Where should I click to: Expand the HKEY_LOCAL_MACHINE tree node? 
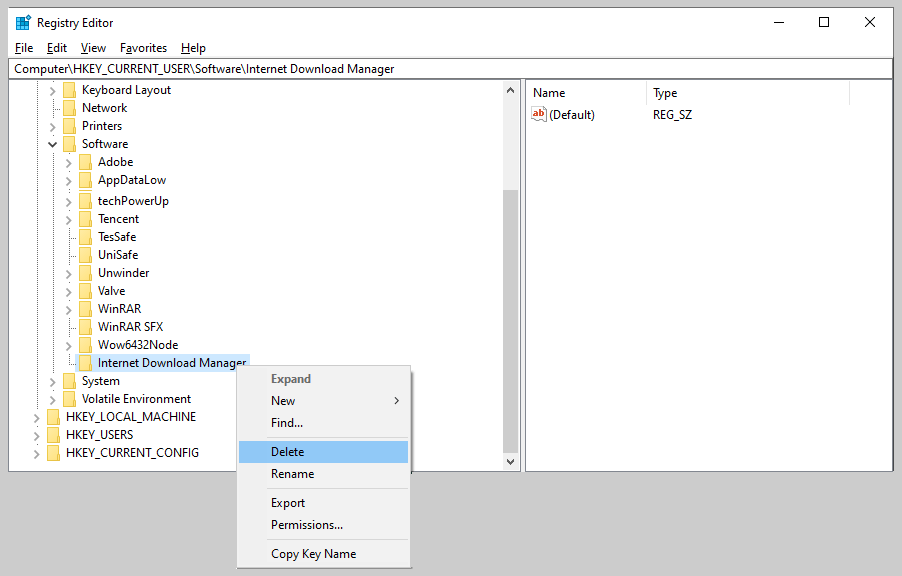36,416
